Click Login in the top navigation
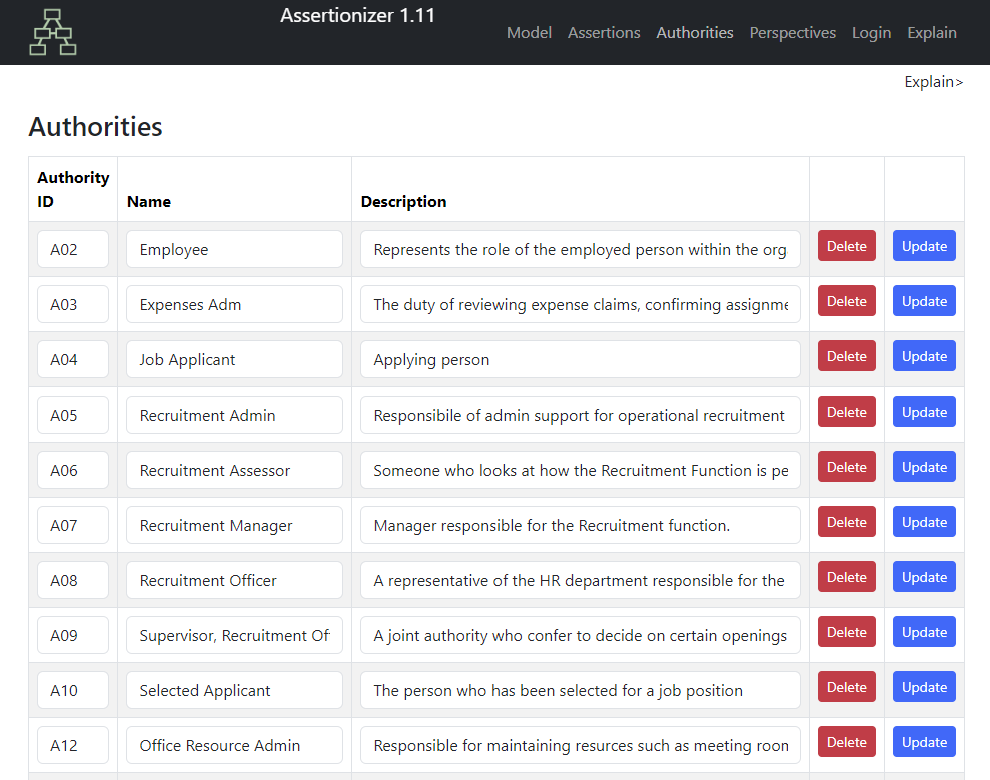 871,32
